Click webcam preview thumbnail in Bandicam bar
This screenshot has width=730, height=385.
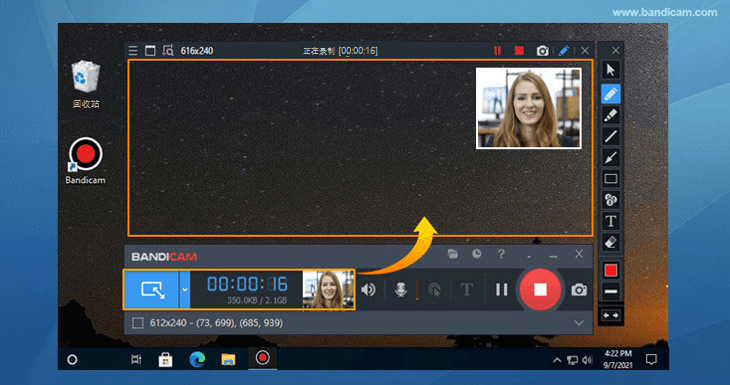tap(328, 290)
